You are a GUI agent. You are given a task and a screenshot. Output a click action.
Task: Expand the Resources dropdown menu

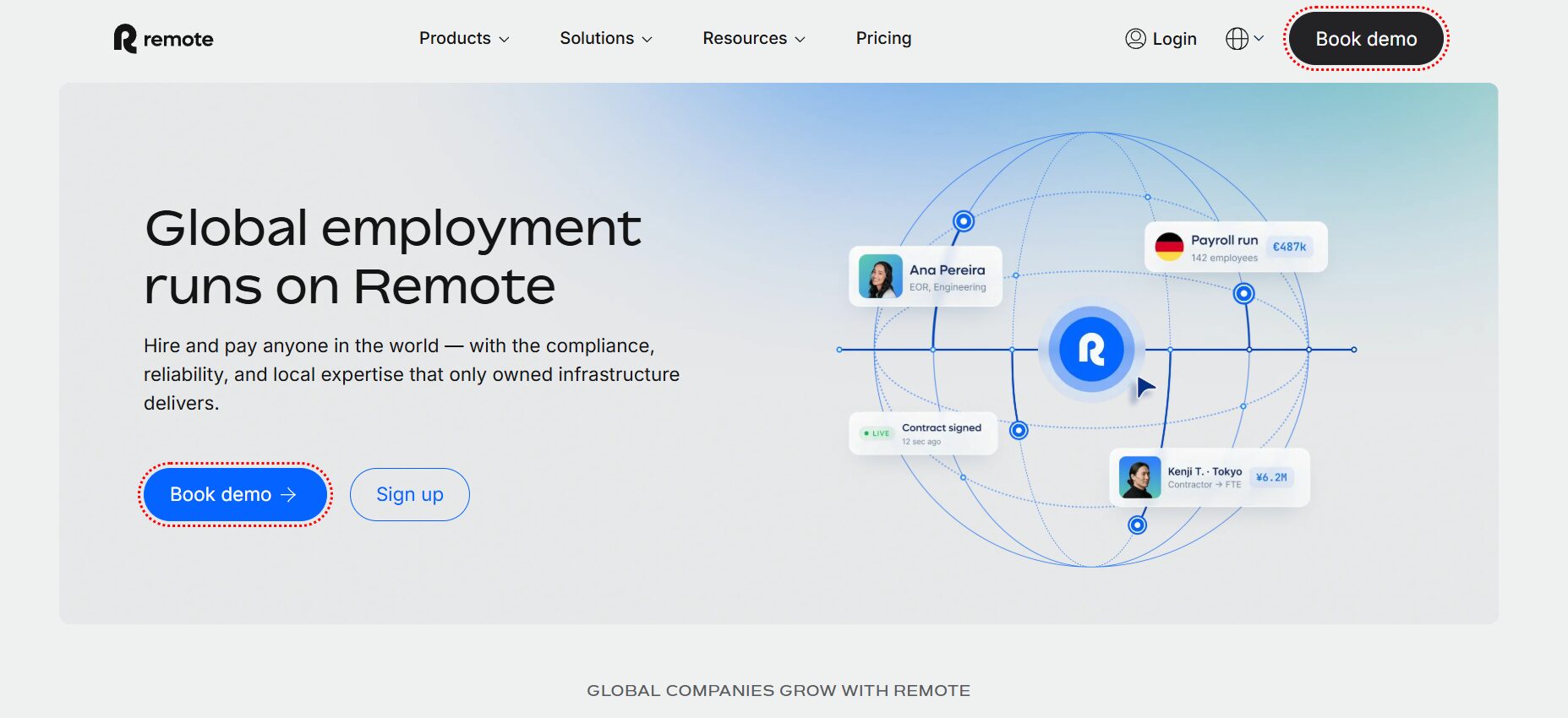point(754,38)
